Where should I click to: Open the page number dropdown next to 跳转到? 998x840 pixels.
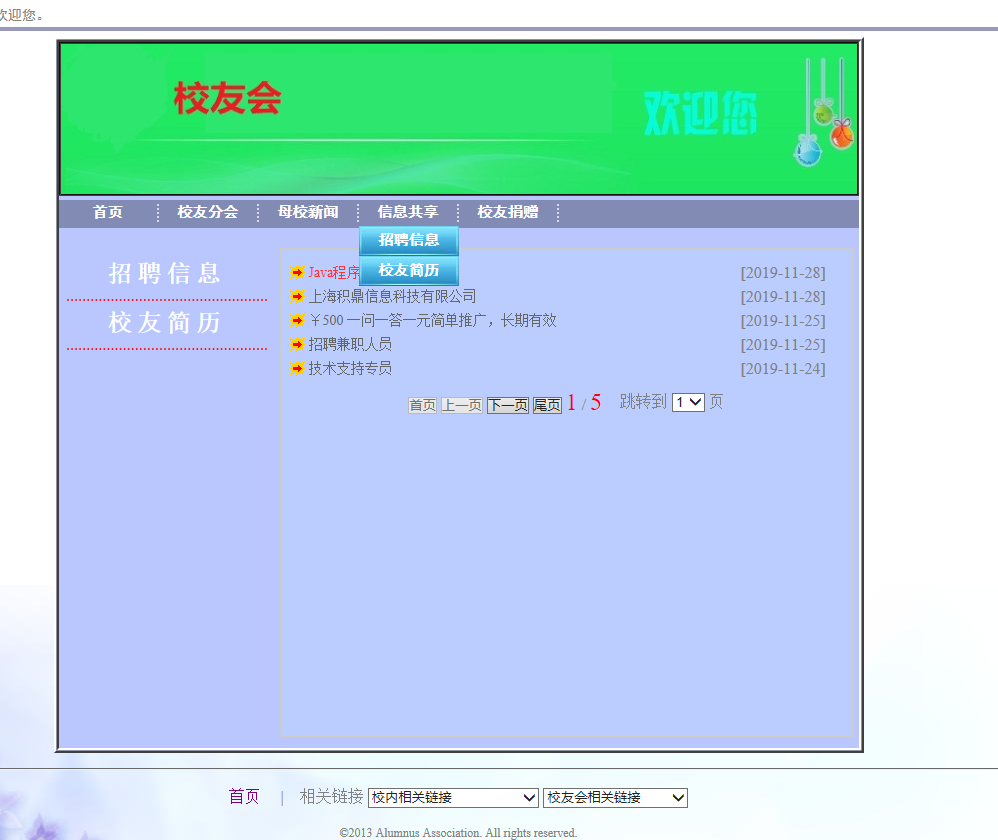coord(686,402)
